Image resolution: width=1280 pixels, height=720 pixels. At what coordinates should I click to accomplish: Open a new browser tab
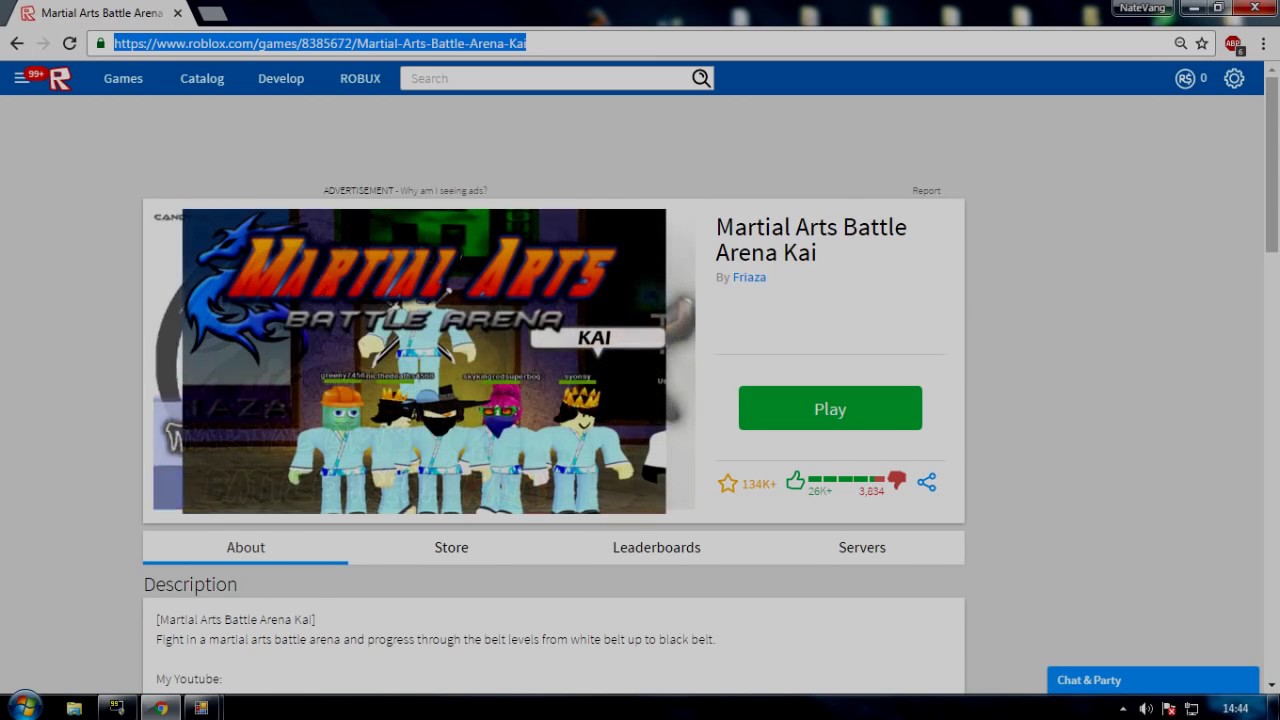(212, 13)
